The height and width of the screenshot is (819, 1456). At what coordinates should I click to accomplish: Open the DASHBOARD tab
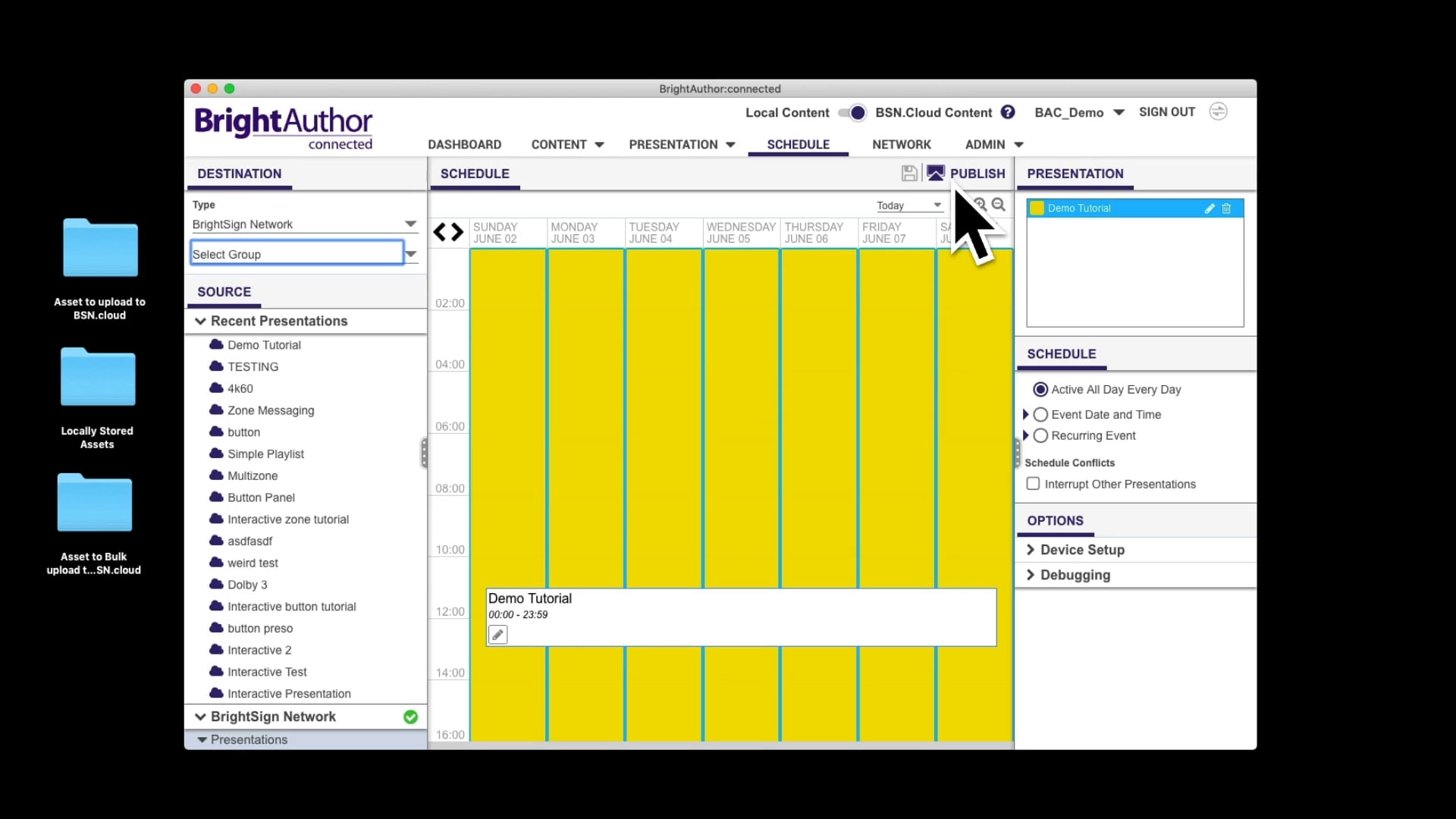coord(464,145)
